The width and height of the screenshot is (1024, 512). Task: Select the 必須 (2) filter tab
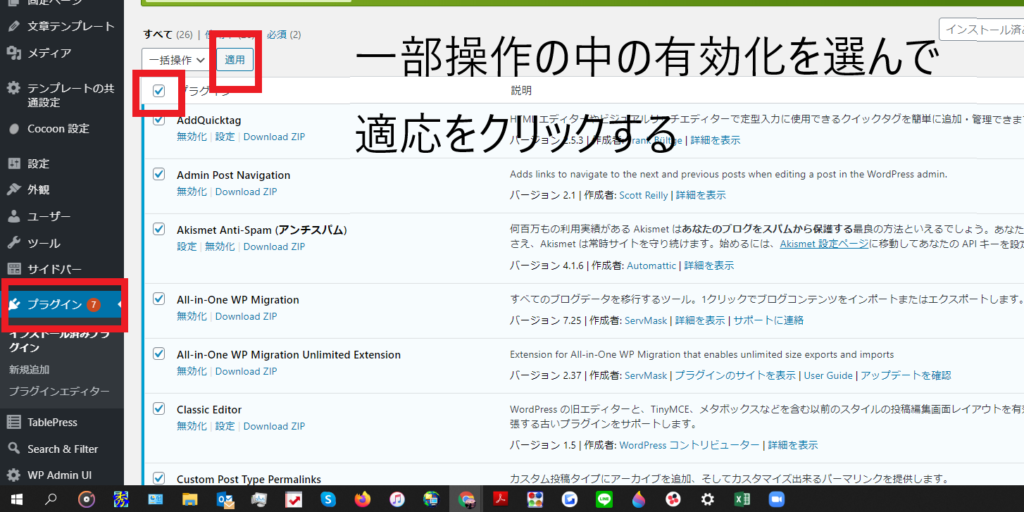[284, 34]
